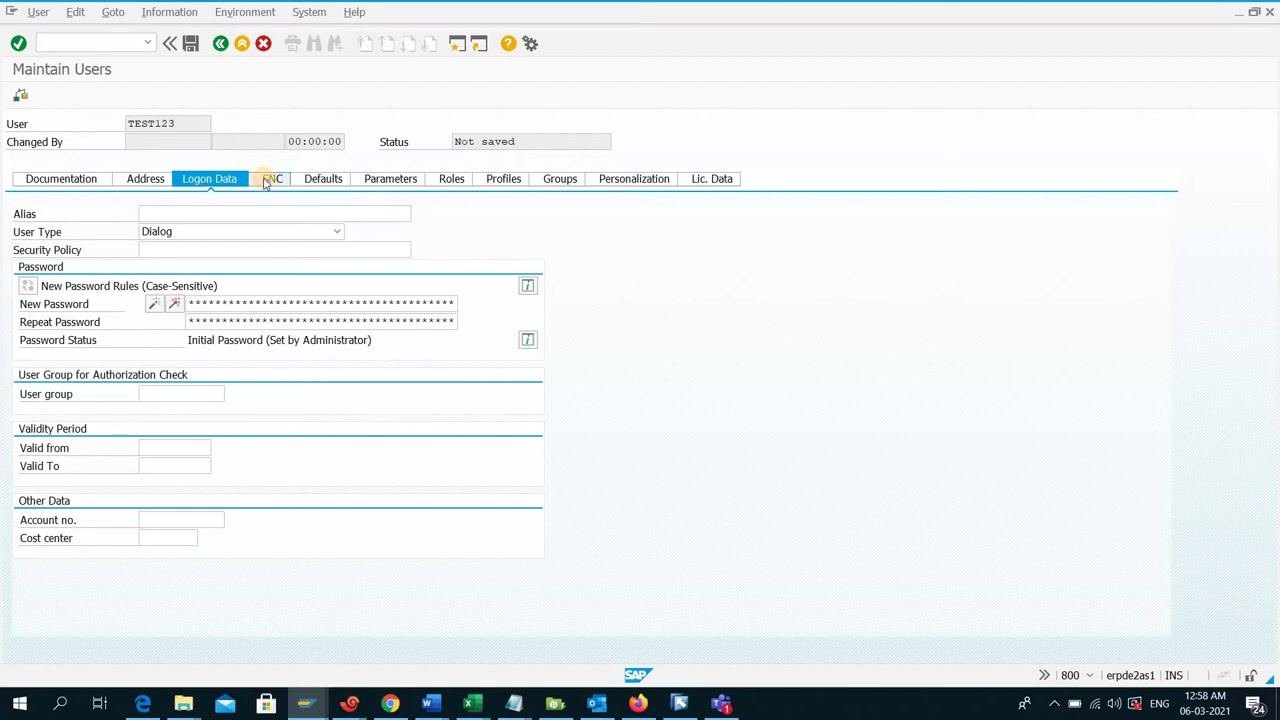Click the Deactivate Password icon
1280x720 pixels.
(x=174, y=304)
